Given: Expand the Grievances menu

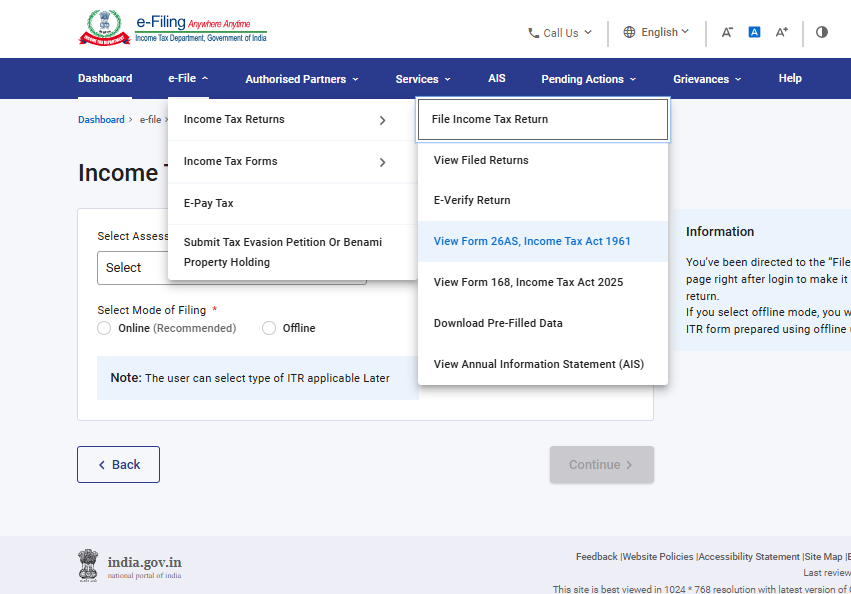Looking at the screenshot, I should (x=707, y=79).
